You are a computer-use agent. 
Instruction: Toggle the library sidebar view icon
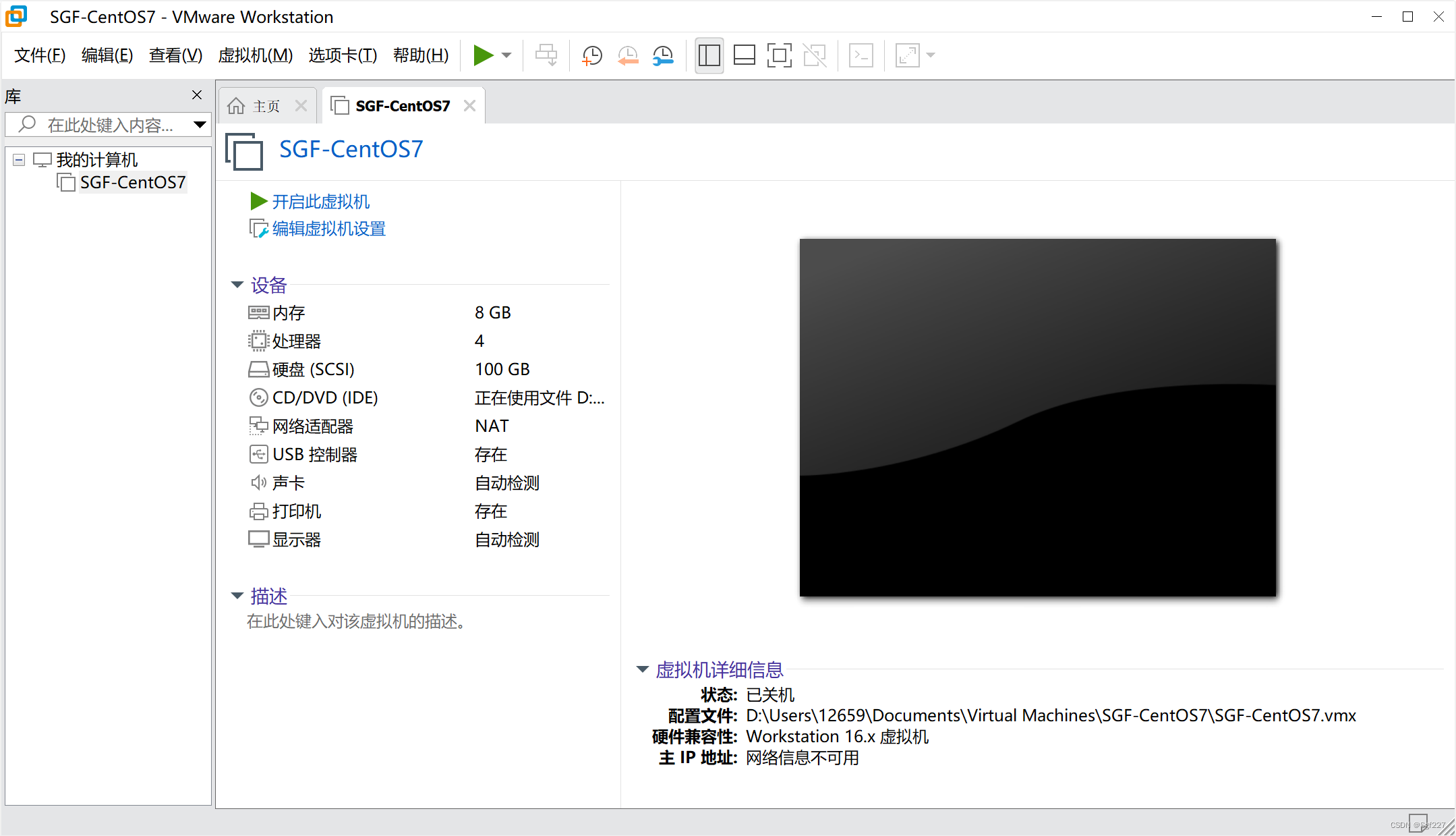pos(709,55)
